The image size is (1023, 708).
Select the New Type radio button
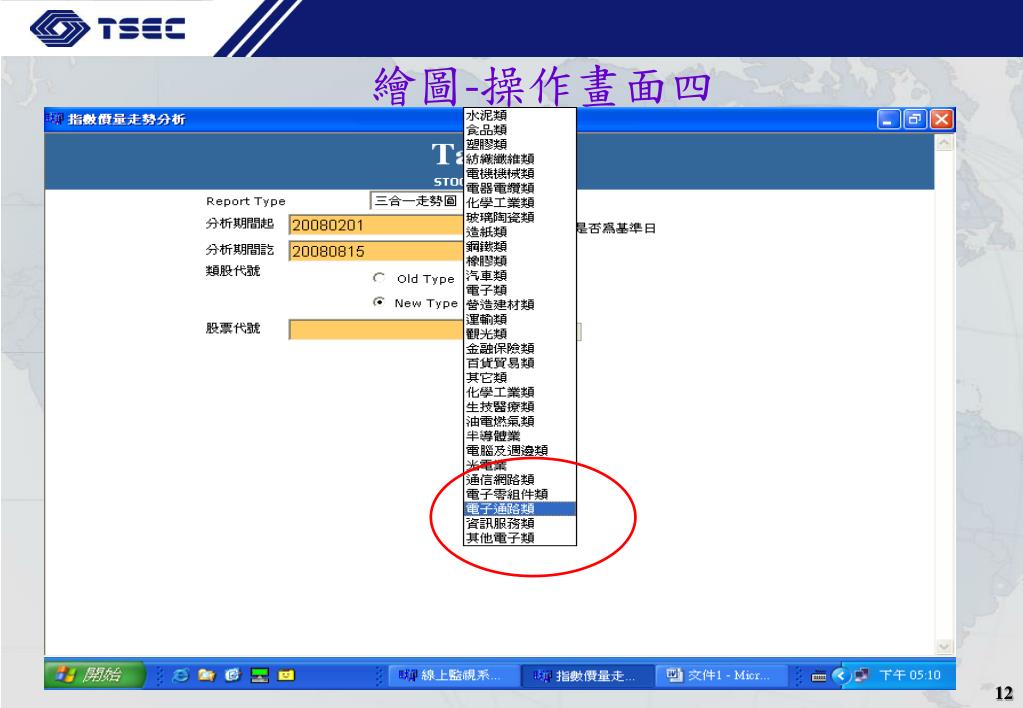[x=379, y=302]
